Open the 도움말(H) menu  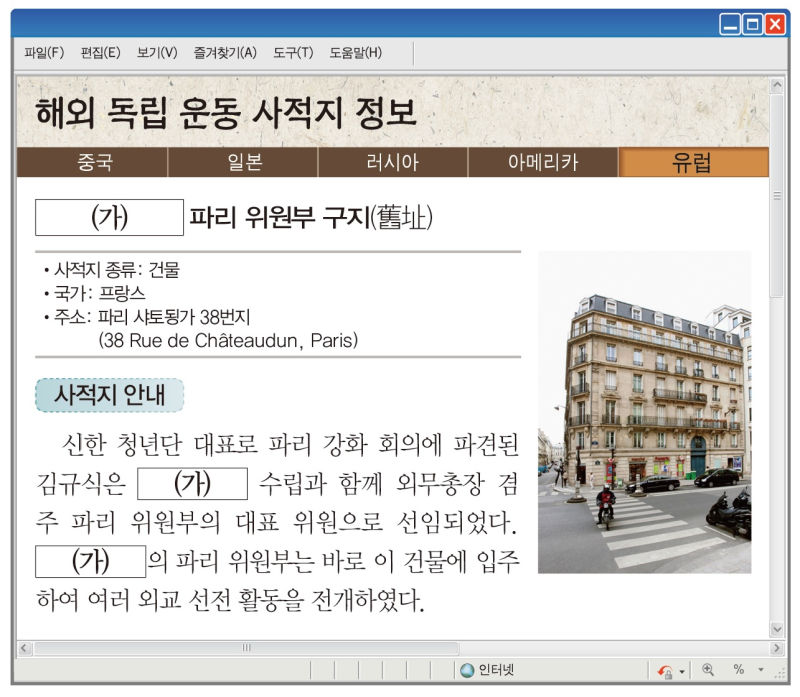[355, 52]
